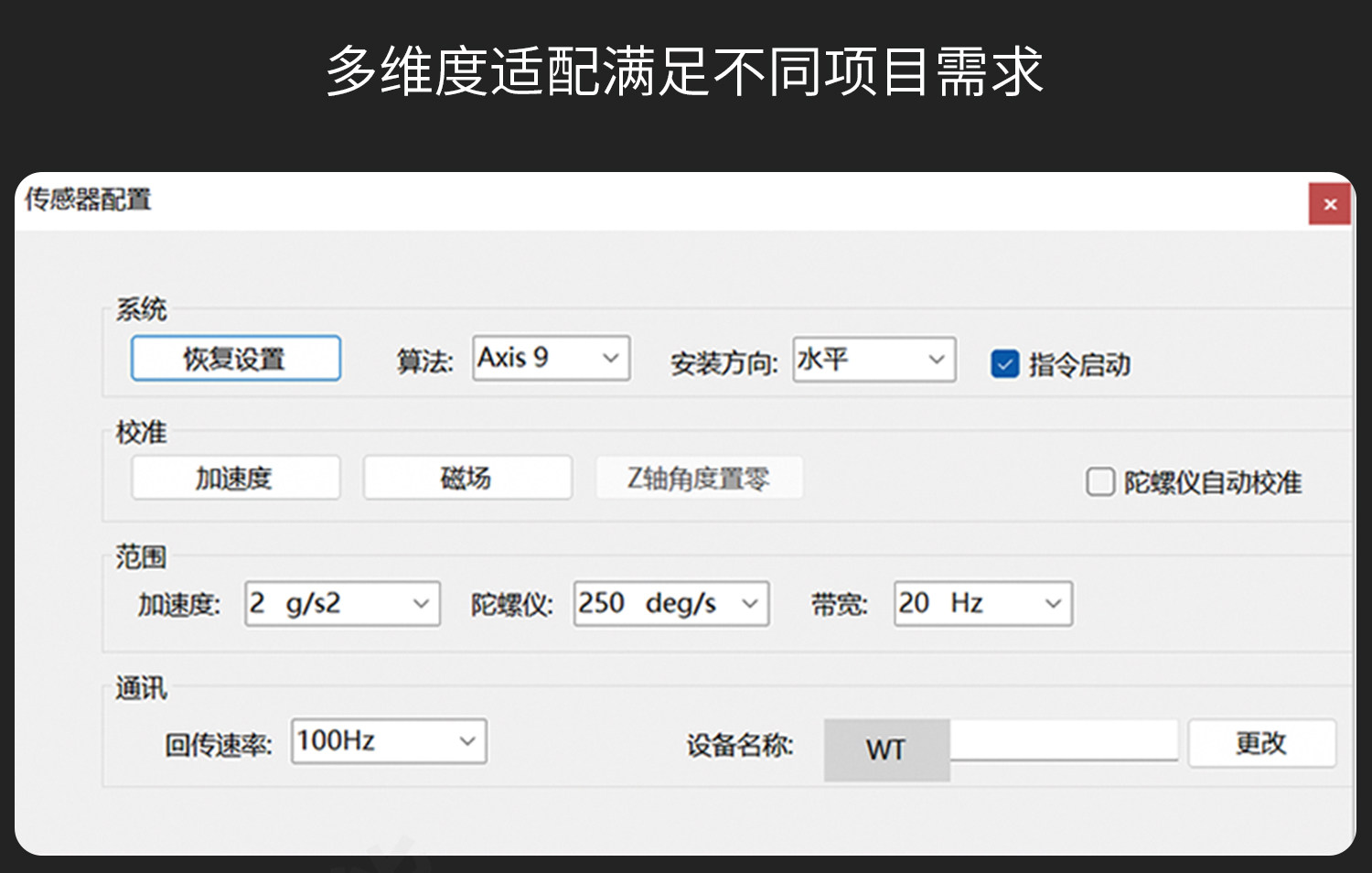The height and width of the screenshot is (873, 1372).
Task: Open the 陀螺仪 250 deg/s dropdown
Action: 671,604
